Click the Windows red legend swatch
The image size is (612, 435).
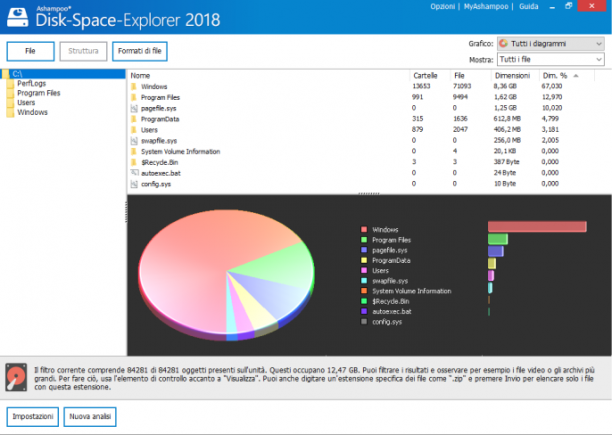click(x=364, y=229)
